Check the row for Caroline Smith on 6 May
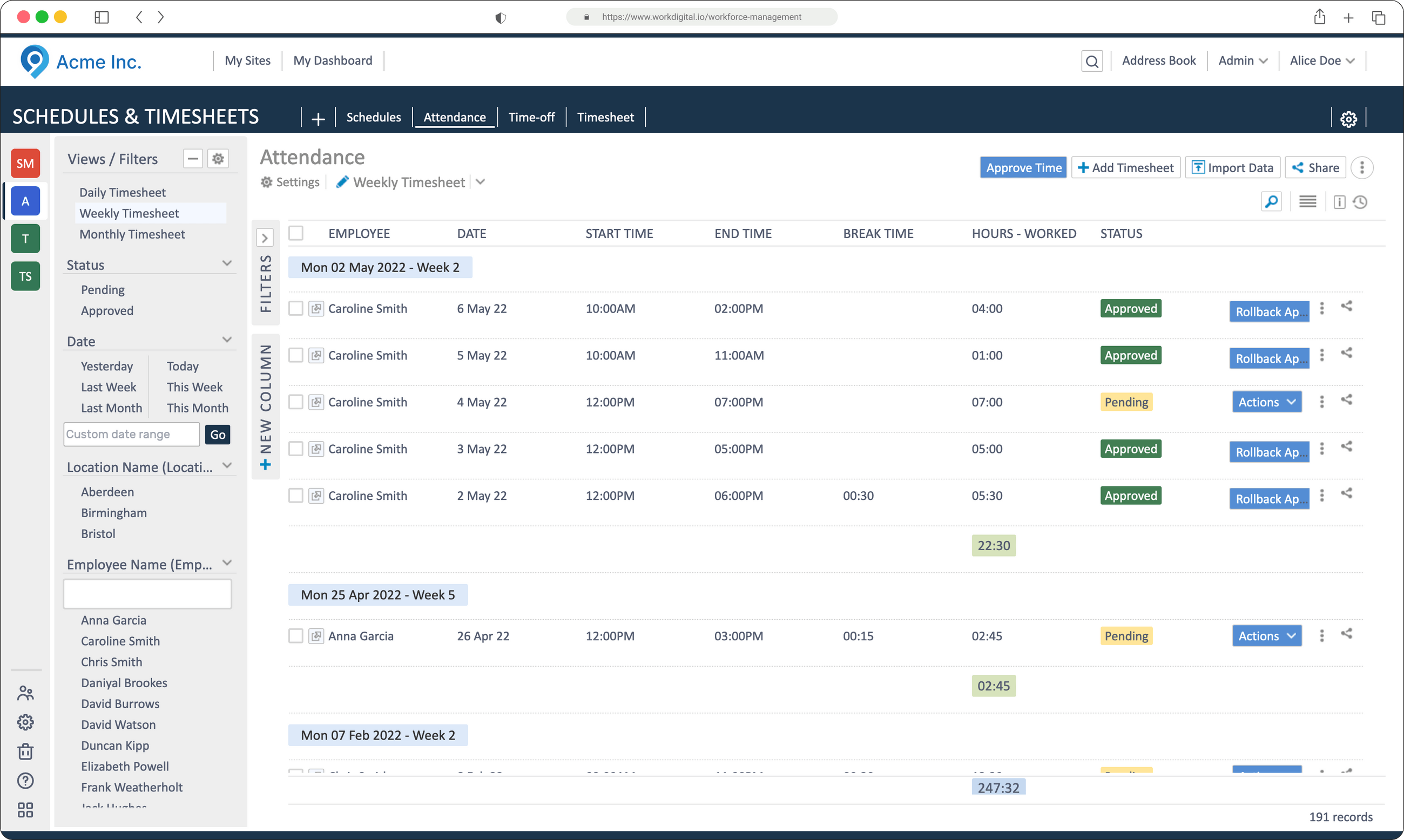The width and height of the screenshot is (1404, 840). point(295,308)
